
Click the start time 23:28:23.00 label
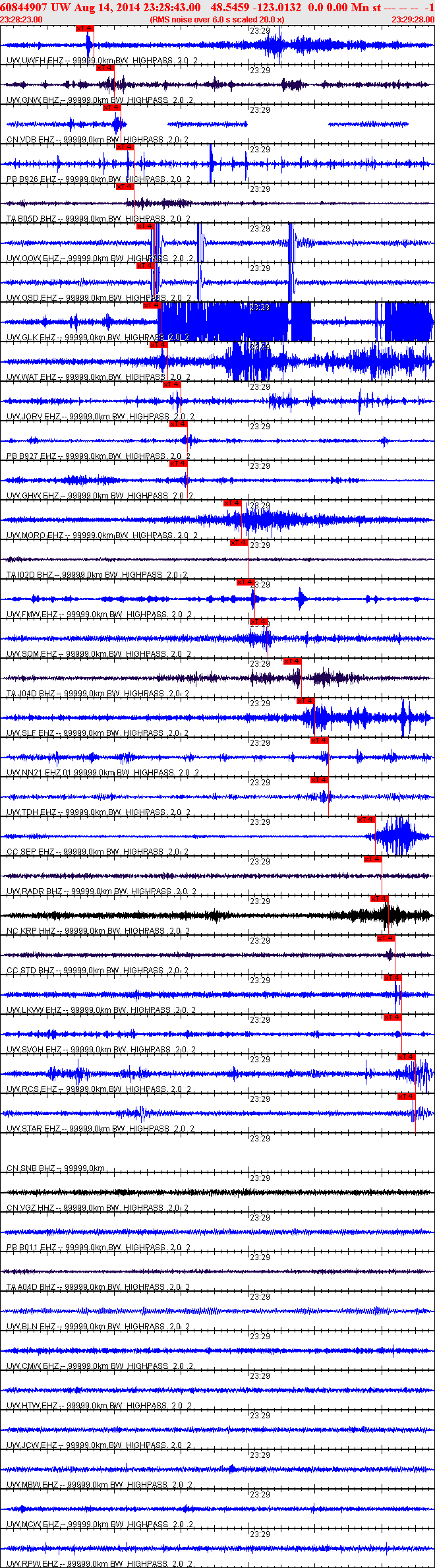click(x=21, y=20)
